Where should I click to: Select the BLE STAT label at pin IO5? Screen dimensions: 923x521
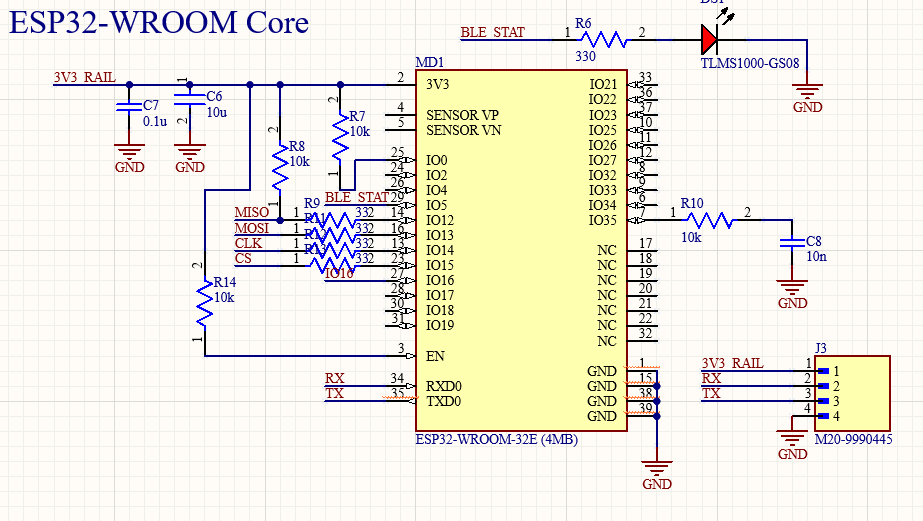(357, 197)
